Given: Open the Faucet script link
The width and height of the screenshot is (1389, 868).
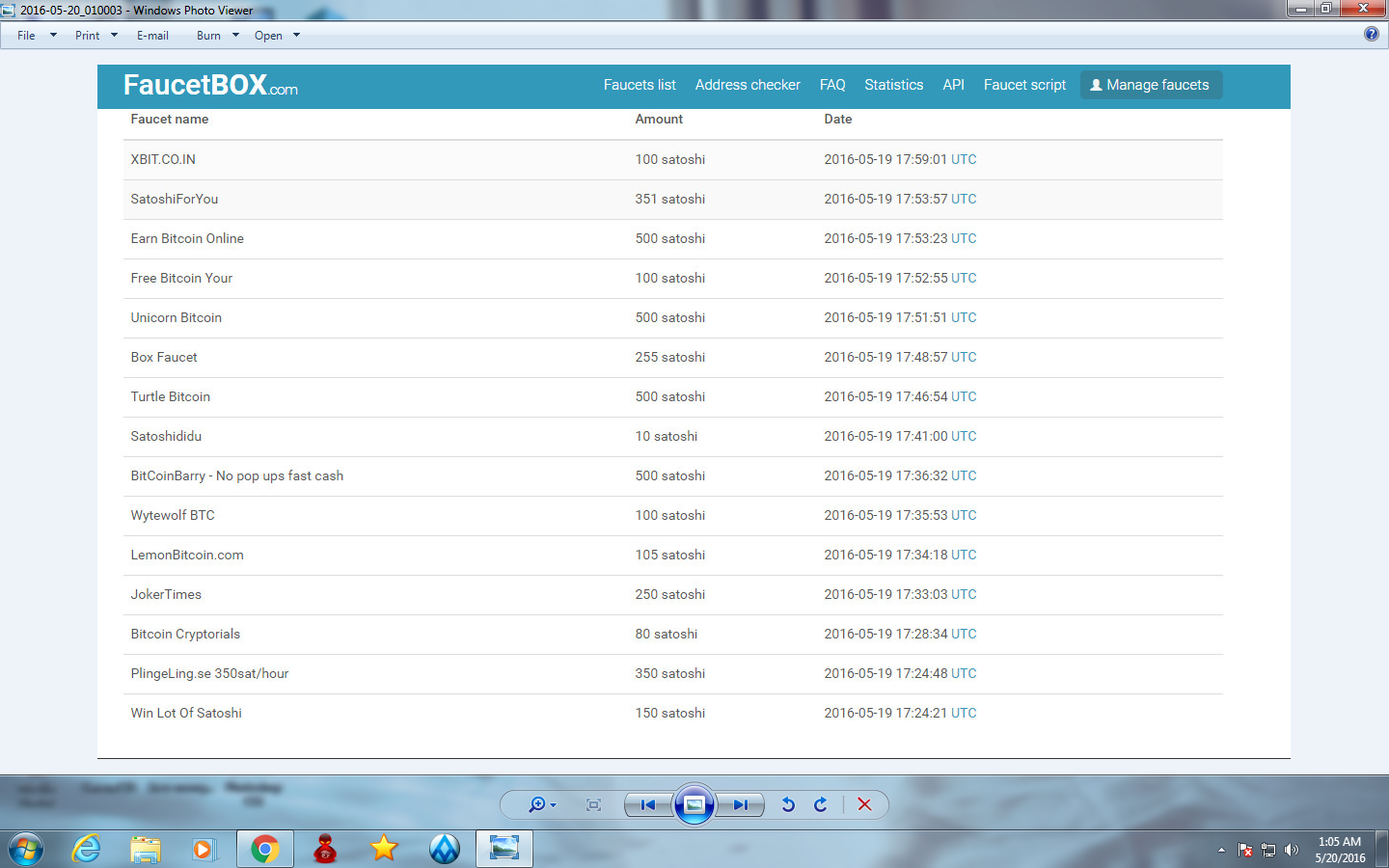Looking at the screenshot, I should pos(1024,85).
